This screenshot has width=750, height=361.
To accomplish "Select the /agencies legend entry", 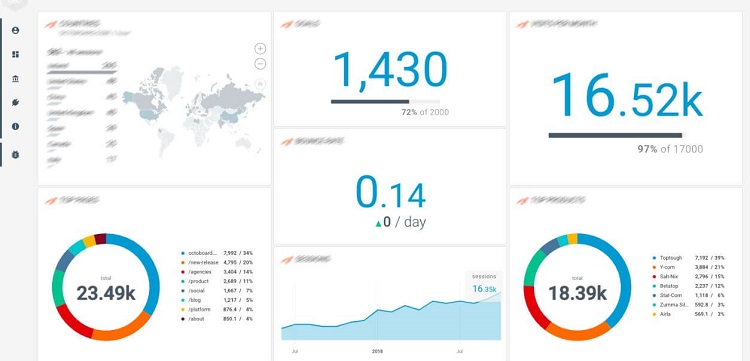I will click(x=217, y=272).
